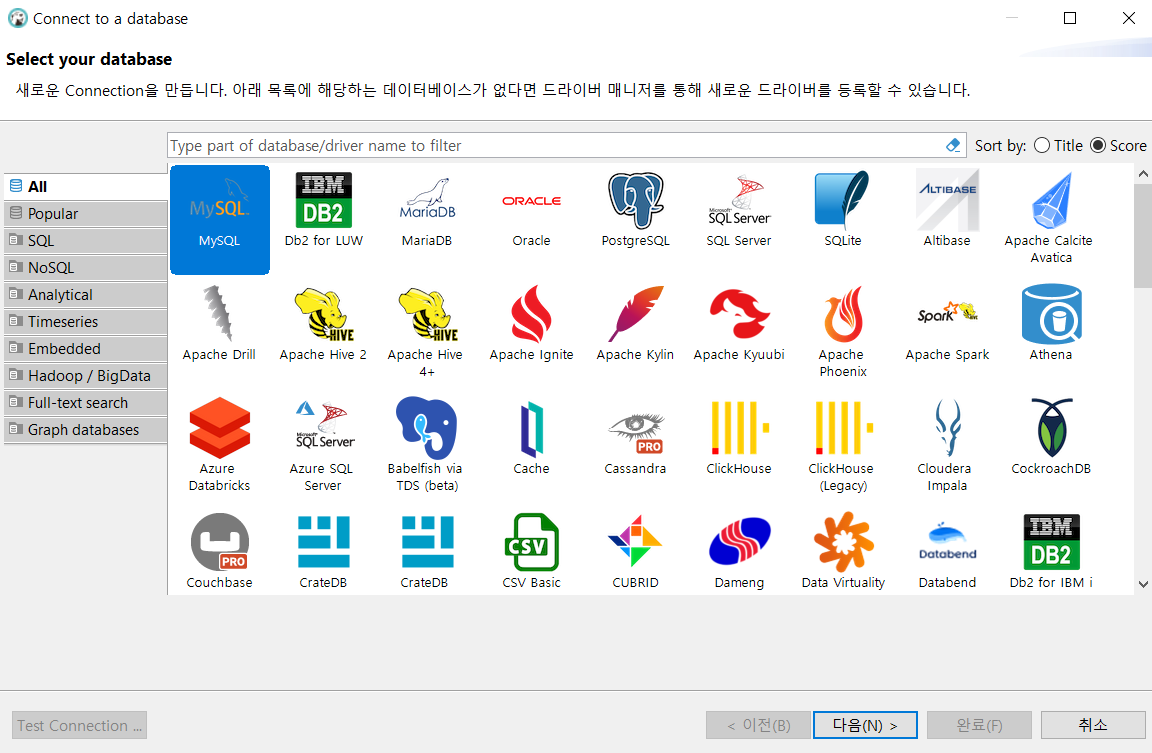Sort drivers by Title
Screen dimensions: 1152x753
click(x=1059, y=145)
